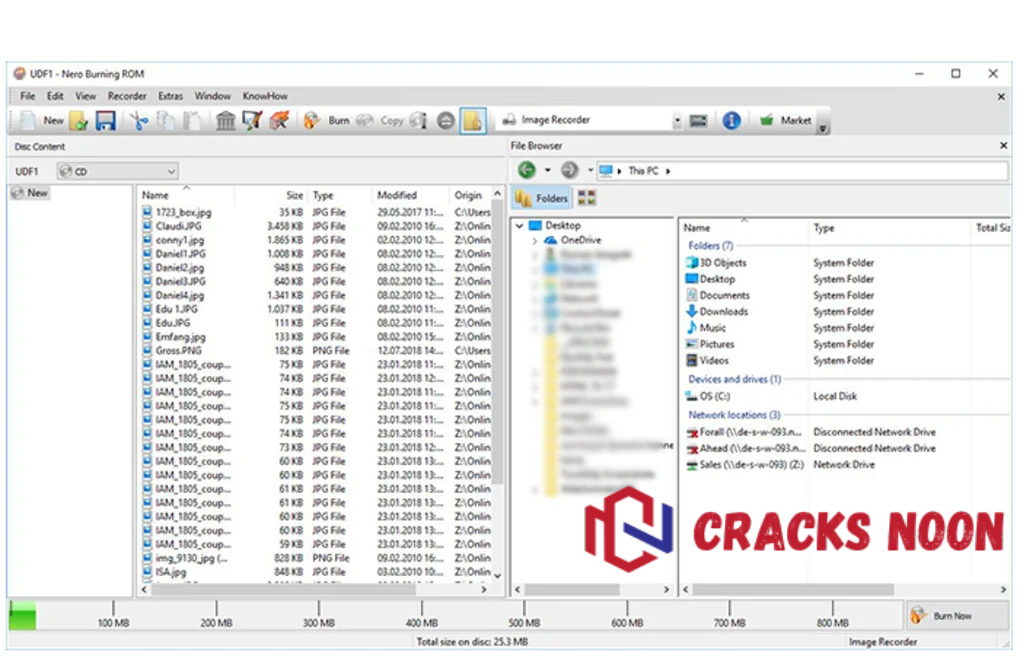The image size is (1020, 656).
Task: Click the flaming box toolbar icon
Action: tap(279, 120)
